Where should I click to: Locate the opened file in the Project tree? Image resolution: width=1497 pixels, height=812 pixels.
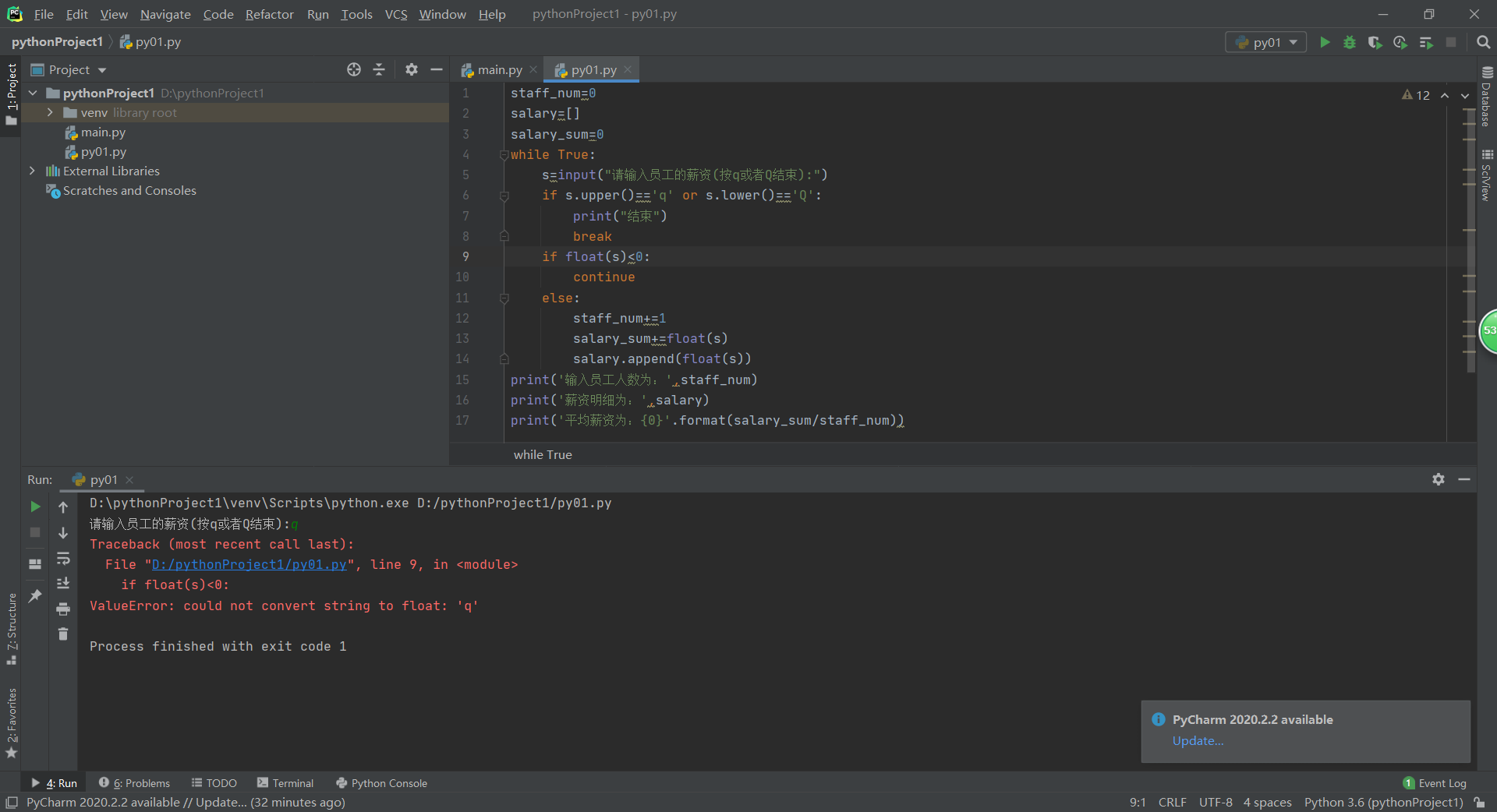click(354, 69)
